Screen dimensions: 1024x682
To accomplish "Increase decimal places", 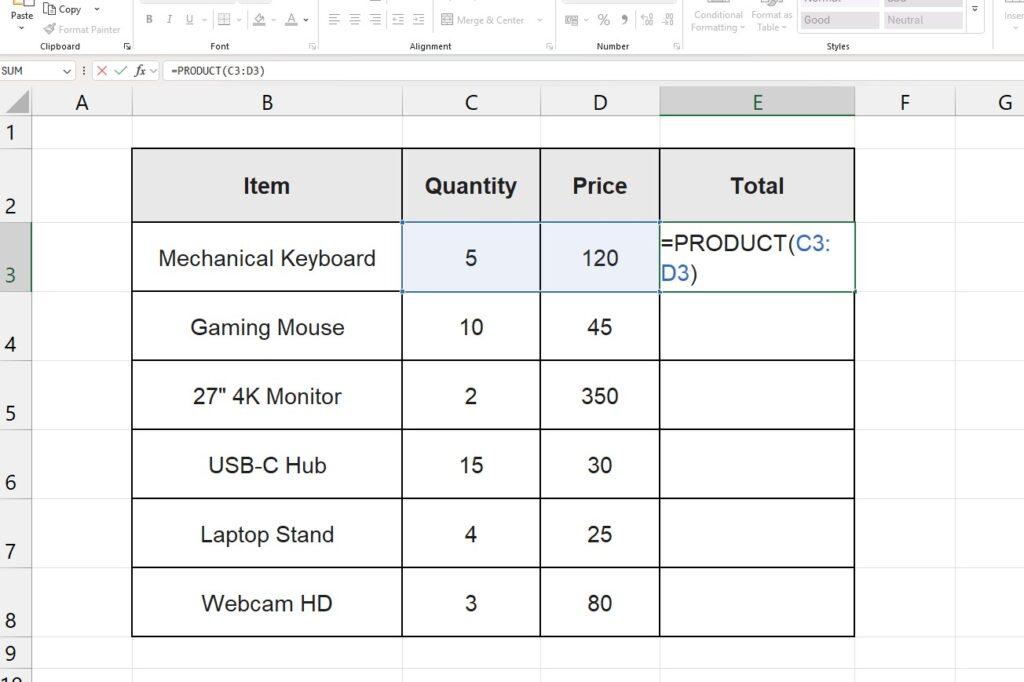I will click(647, 19).
